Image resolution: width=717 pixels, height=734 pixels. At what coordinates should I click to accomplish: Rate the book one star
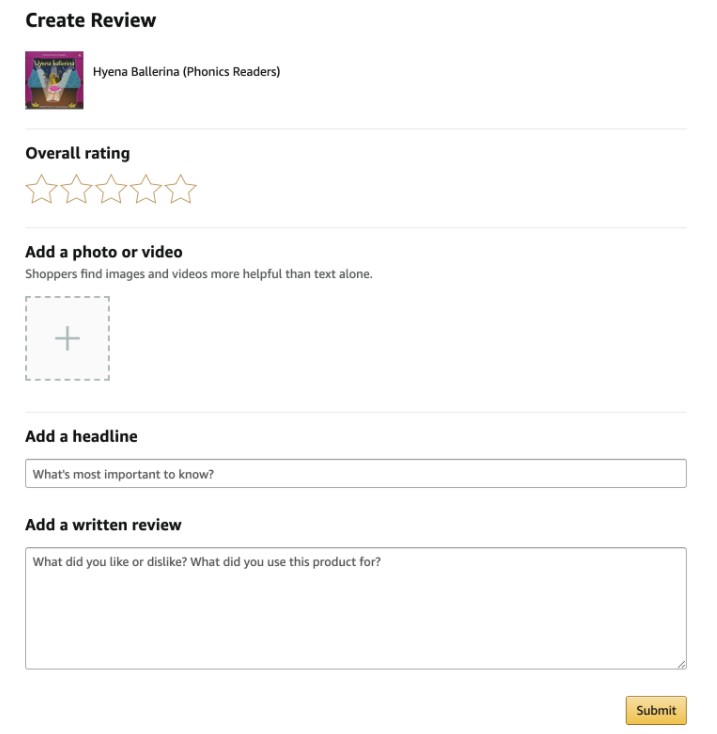pos(42,190)
